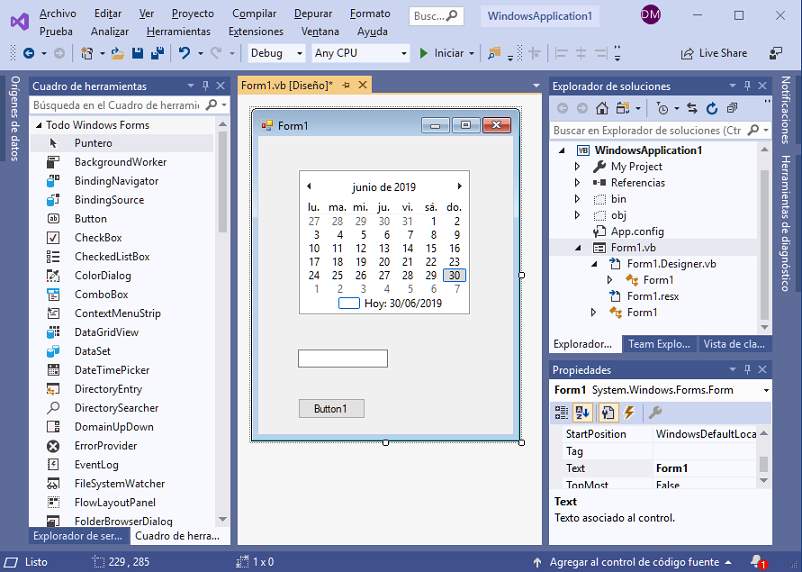Viewport: 802px width, 572px height.
Task: Click the Text property value Form1
Action: (705, 468)
